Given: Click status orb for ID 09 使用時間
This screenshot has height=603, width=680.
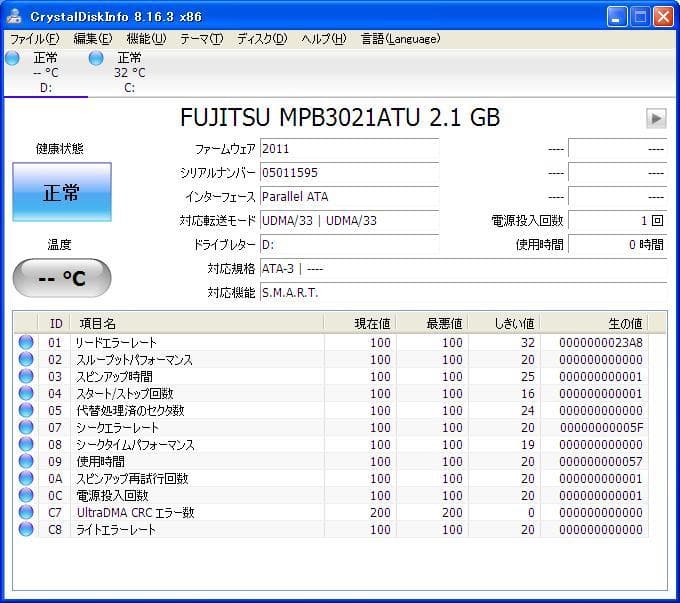Looking at the screenshot, I should click(26, 461).
